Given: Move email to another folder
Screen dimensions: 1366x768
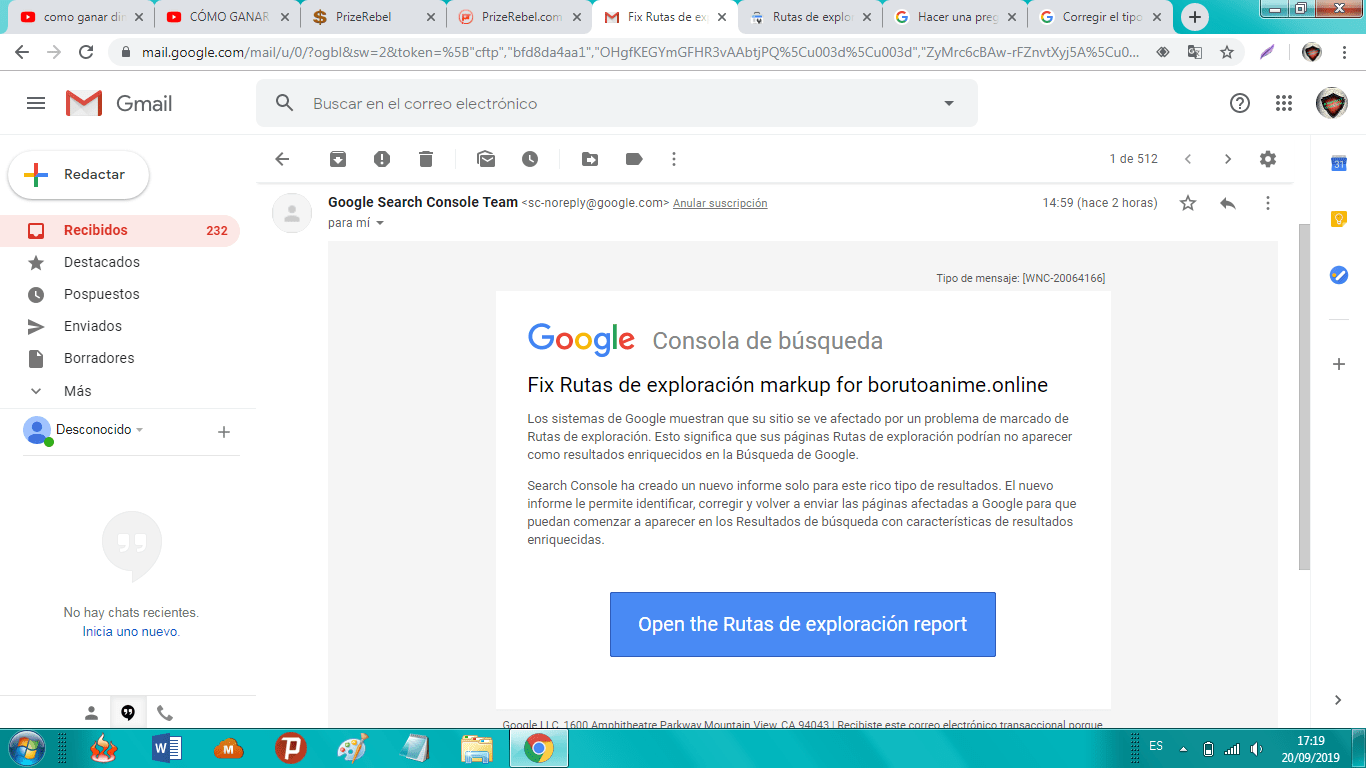Looking at the screenshot, I should click(x=590, y=159).
